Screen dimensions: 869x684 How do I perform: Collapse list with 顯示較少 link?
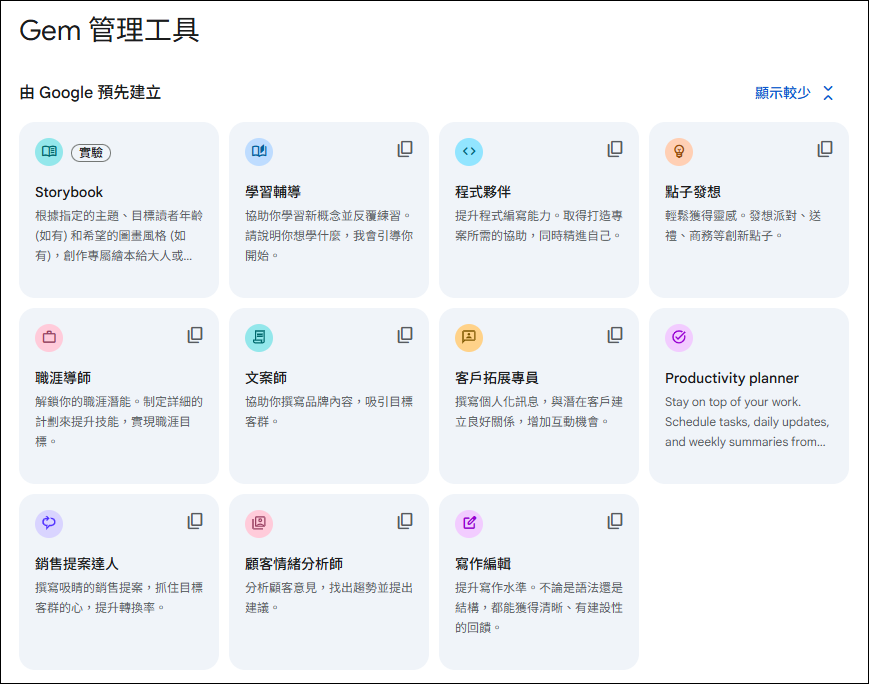tap(783, 93)
